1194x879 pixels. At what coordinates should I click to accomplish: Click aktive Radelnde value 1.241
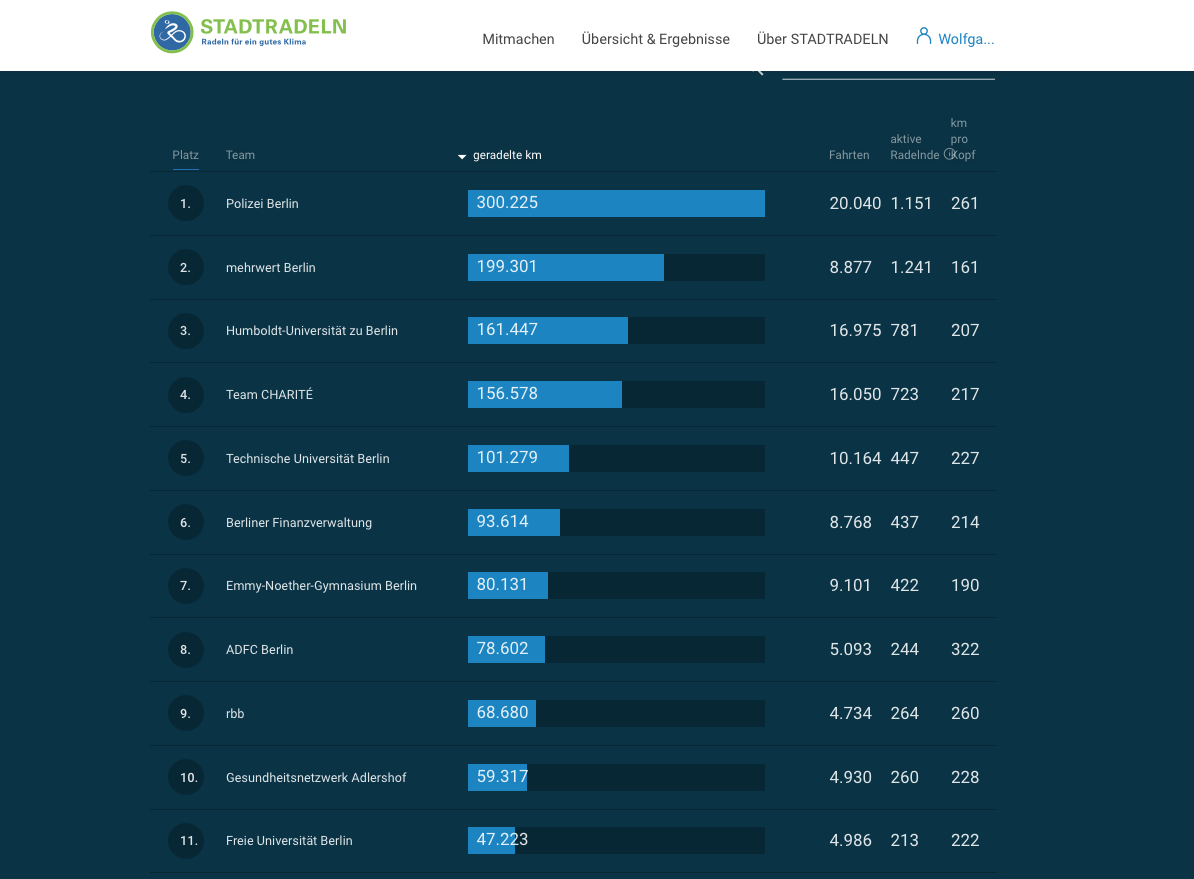click(911, 267)
